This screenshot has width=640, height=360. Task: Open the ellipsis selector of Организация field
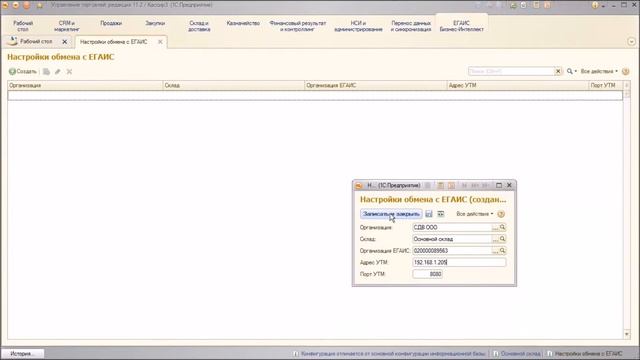click(x=496, y=227)
